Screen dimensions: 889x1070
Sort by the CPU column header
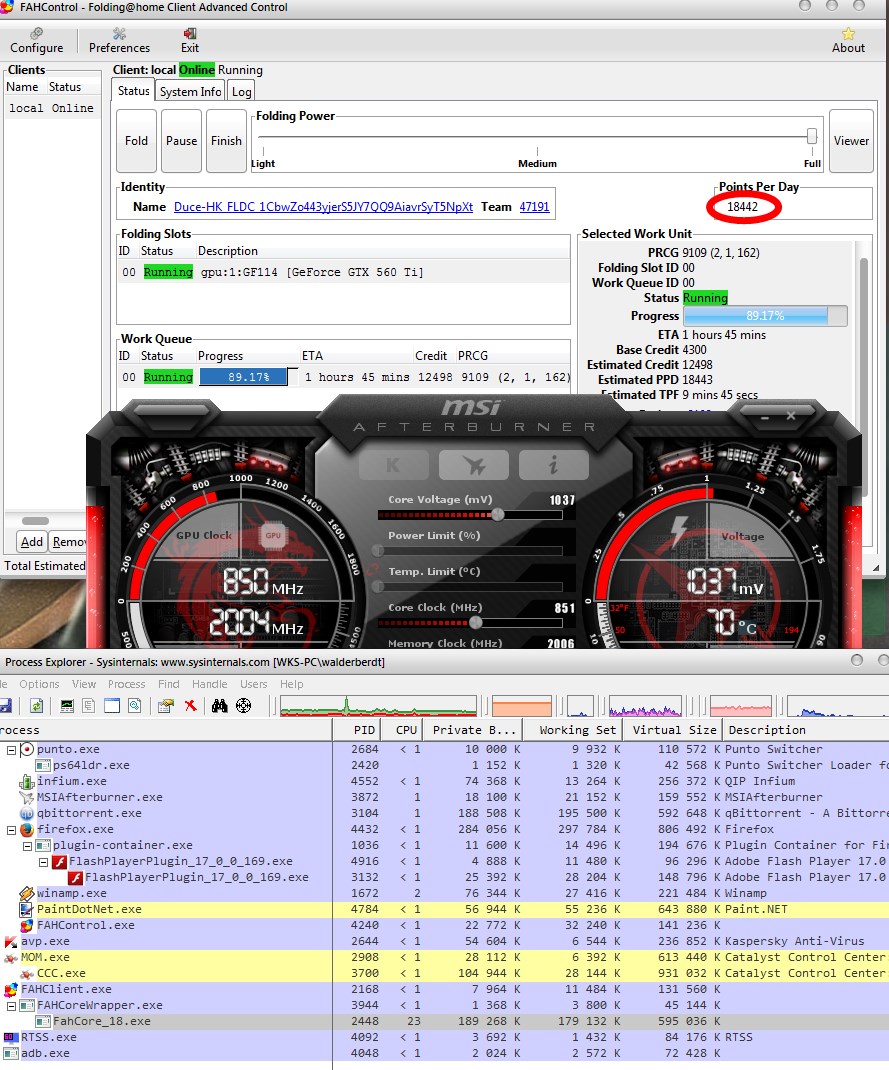pyautogui.click(x=402, y=730)
